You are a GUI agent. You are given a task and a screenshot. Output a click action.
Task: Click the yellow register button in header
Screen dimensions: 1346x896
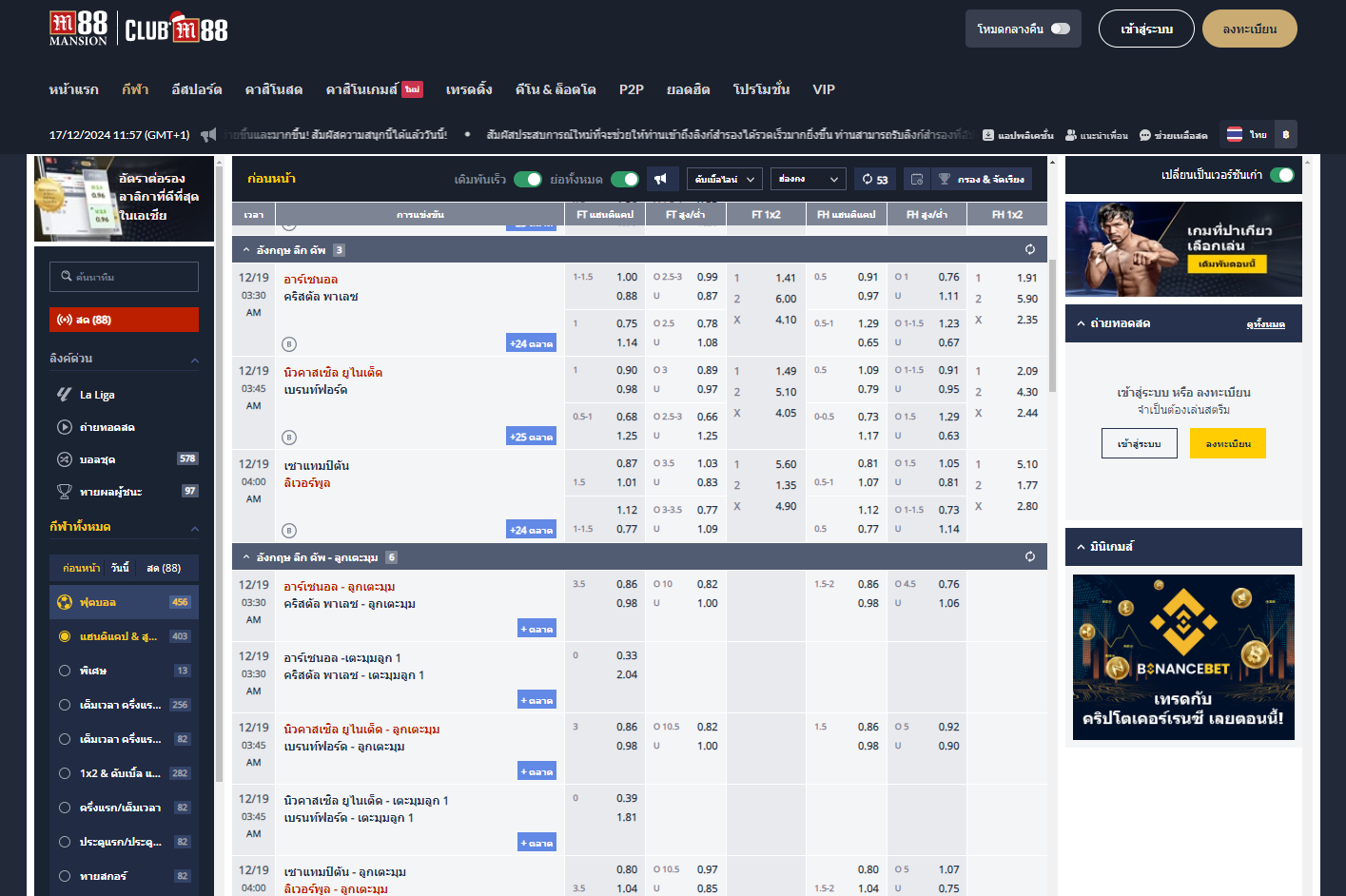click(x=1250, y=29)
